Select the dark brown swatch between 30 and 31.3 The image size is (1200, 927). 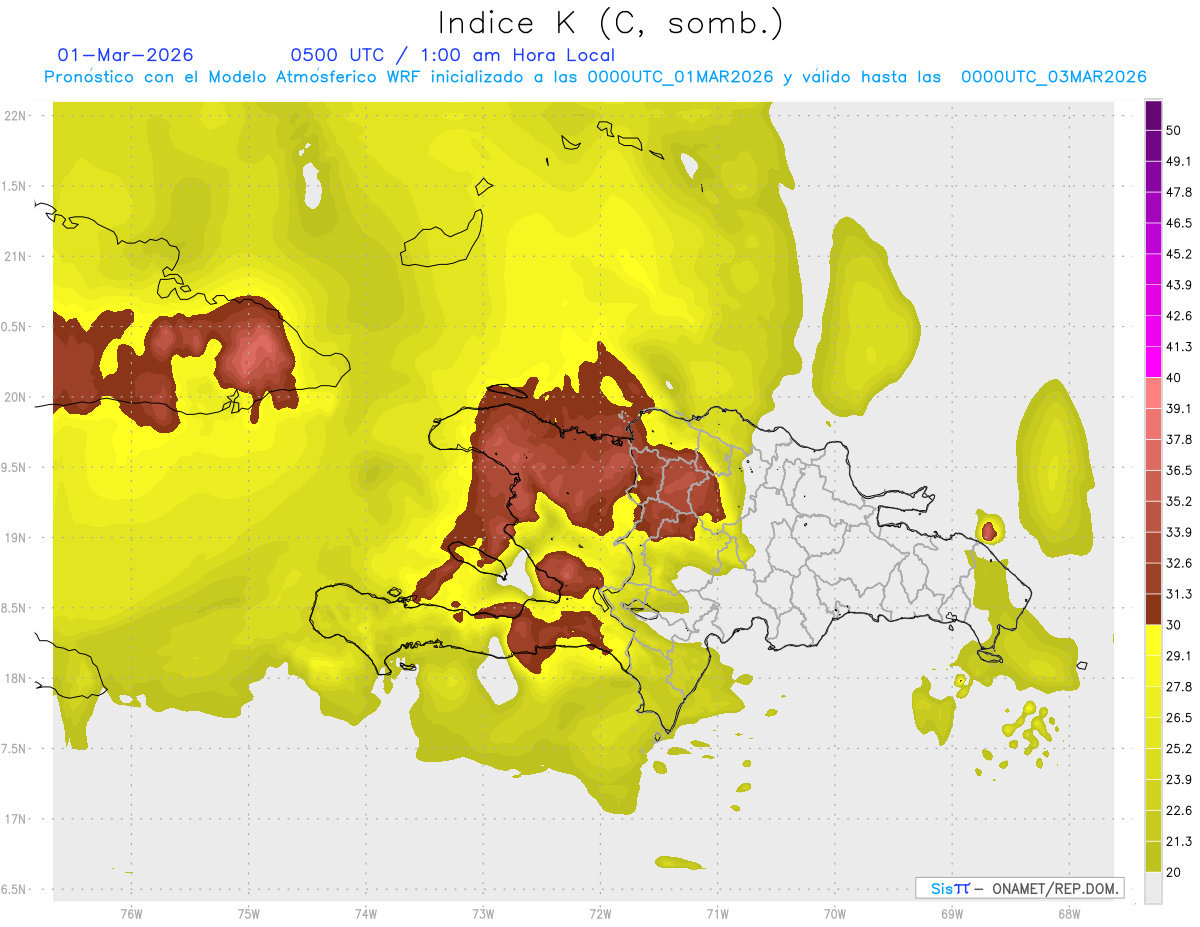1153,609
